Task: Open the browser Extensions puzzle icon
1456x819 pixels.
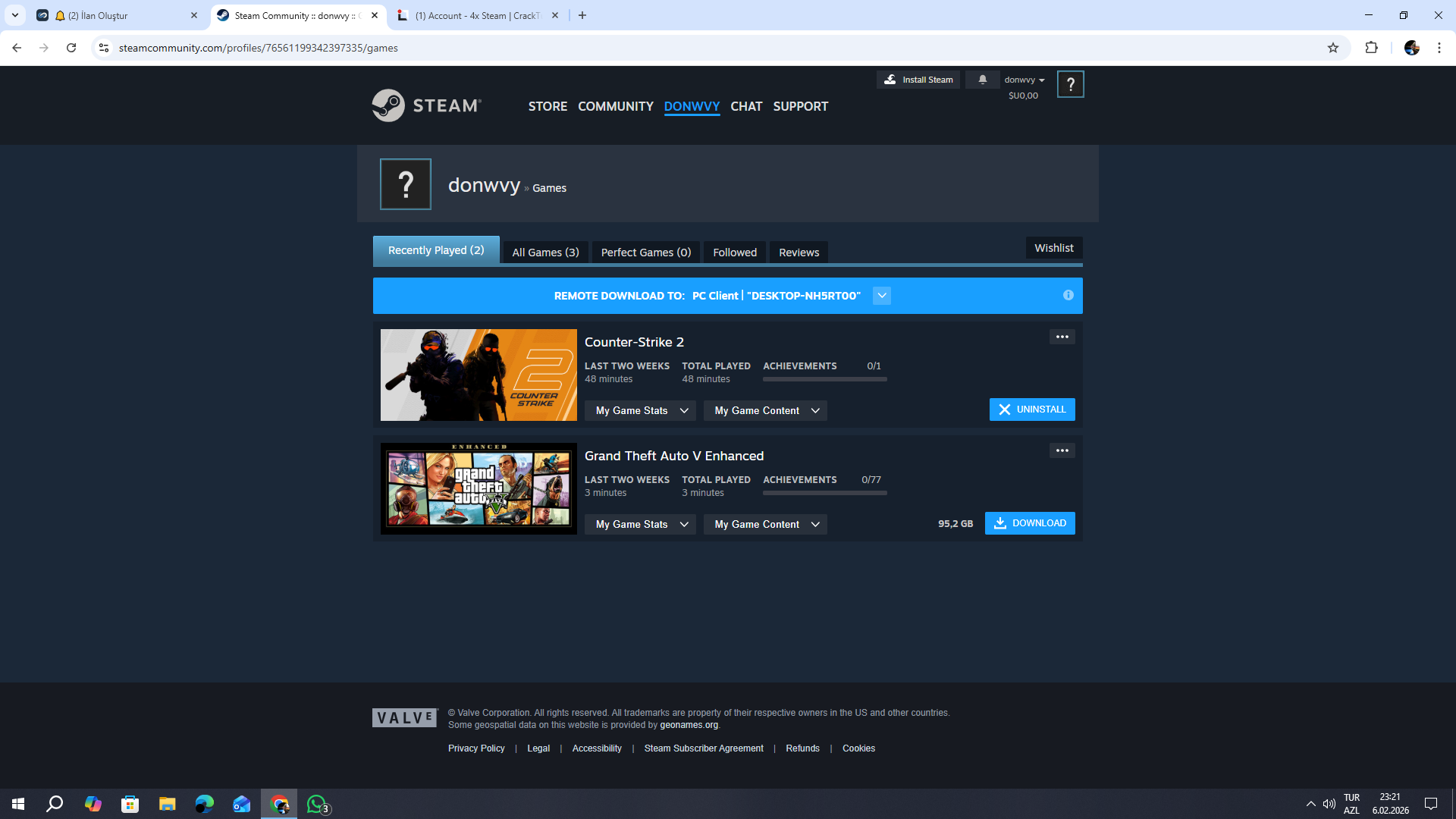Action: (x=1371, y=48)
